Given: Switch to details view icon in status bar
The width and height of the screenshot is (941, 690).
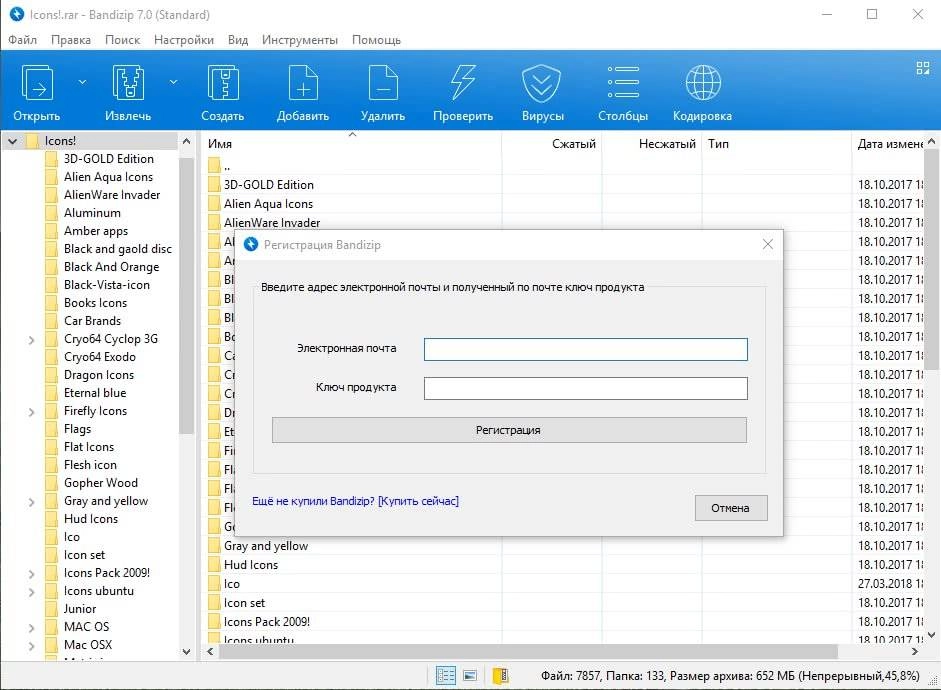Looking at the screenshot, I should point(445,676).
